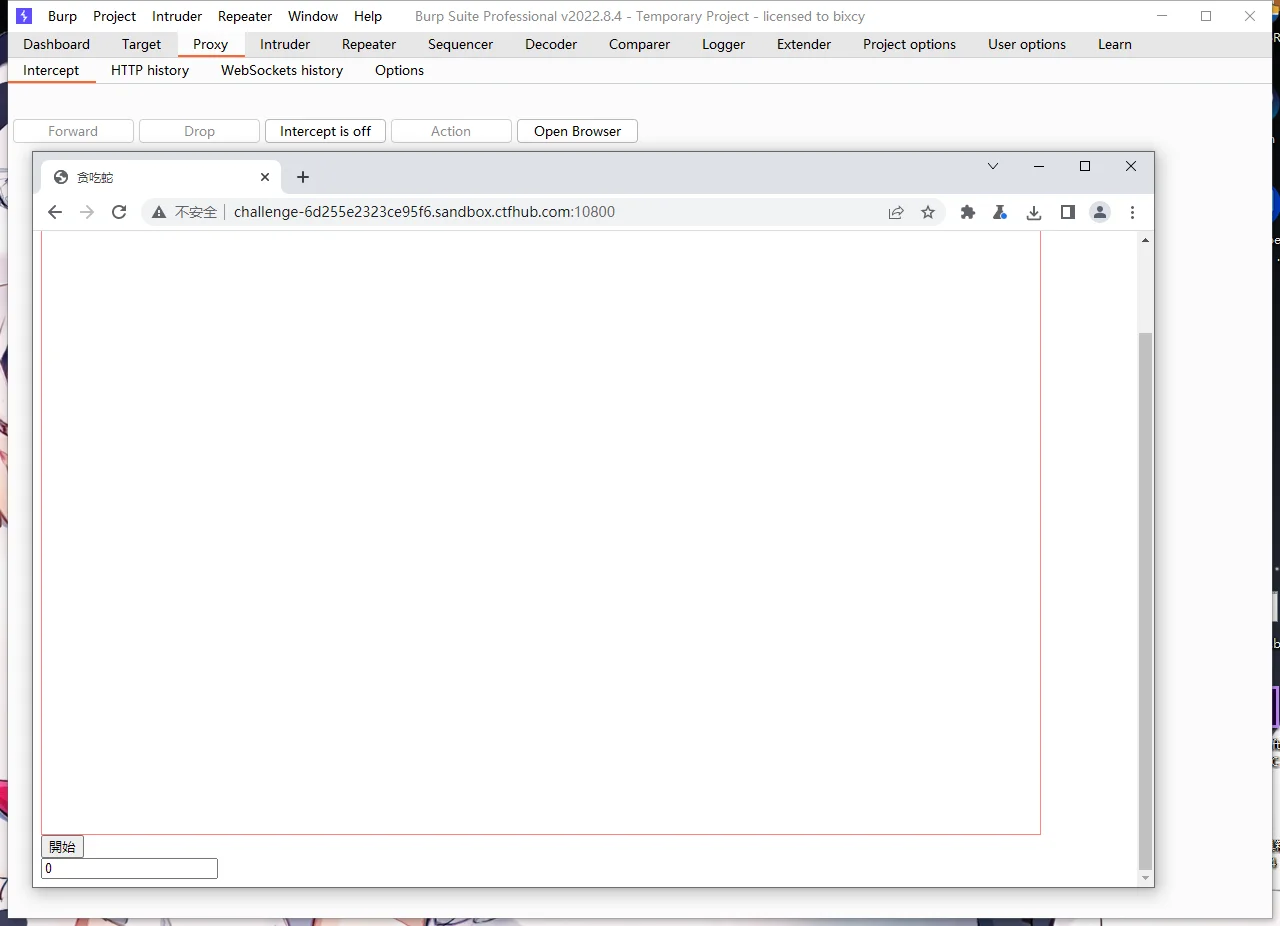Viewport: 1280px width, 926px height.
Task: Bookmark this page with star icon
Action: click(928, 212)
